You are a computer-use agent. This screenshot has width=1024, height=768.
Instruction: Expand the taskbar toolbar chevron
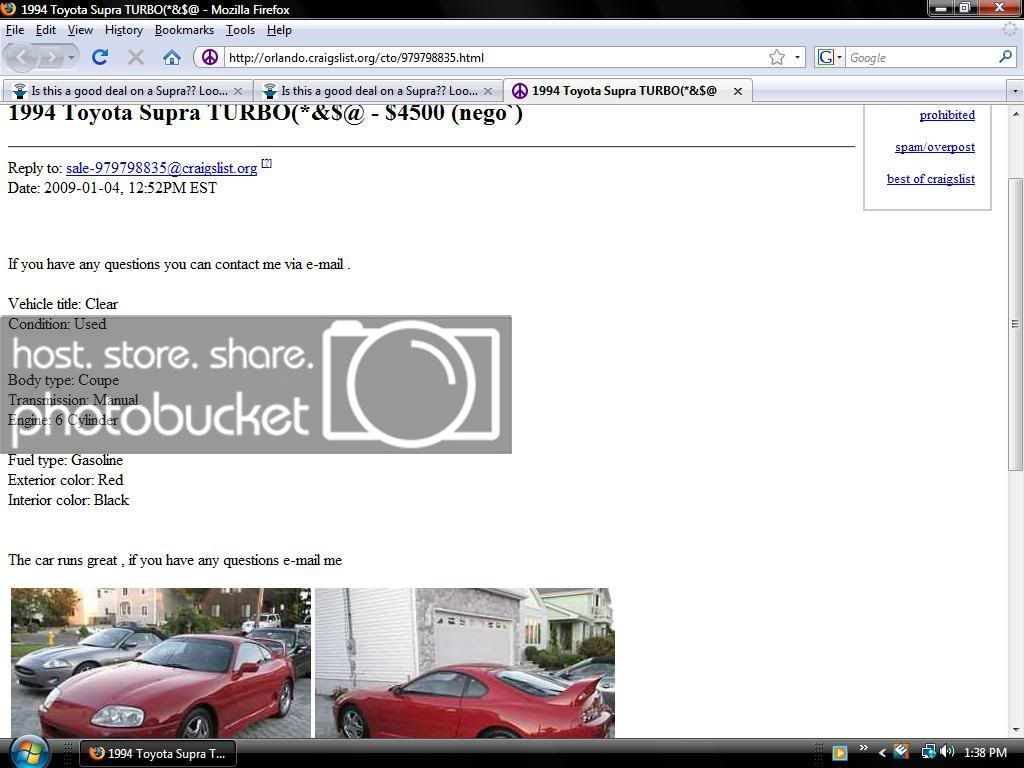point(864,748)
